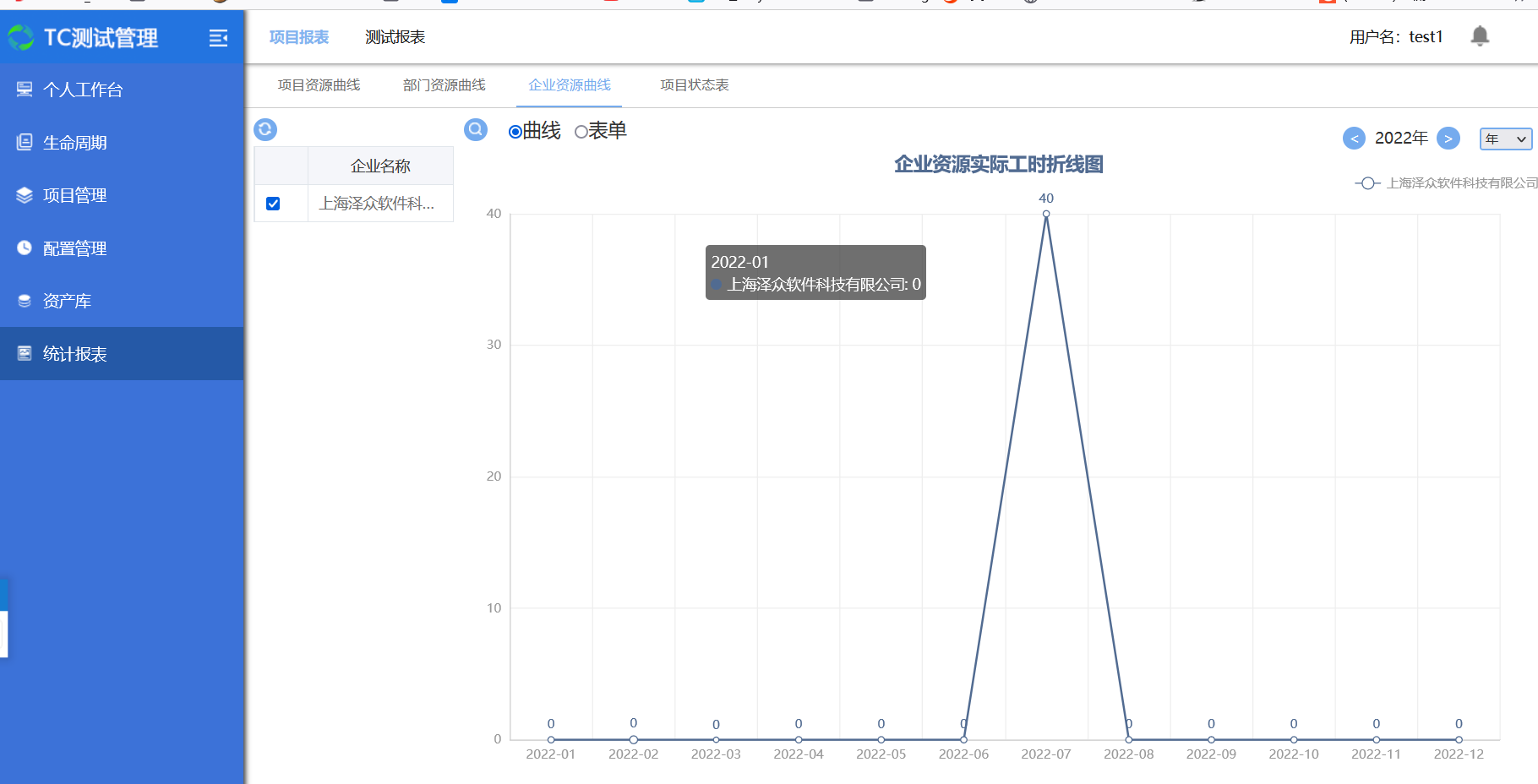1538x784 pixels.
Task: Expand 配置管理 sidebar menu
Action: click(74, 248)
